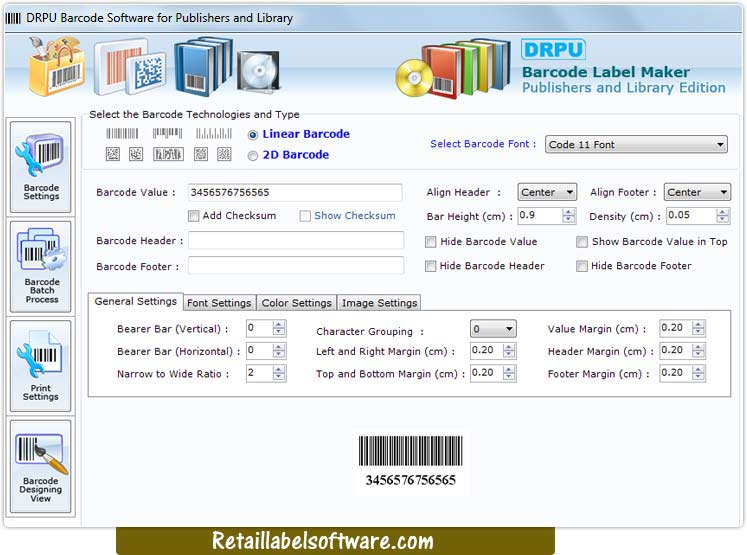Open the Align Header dropdown
The image size is (747, 555).
[547, 192]
